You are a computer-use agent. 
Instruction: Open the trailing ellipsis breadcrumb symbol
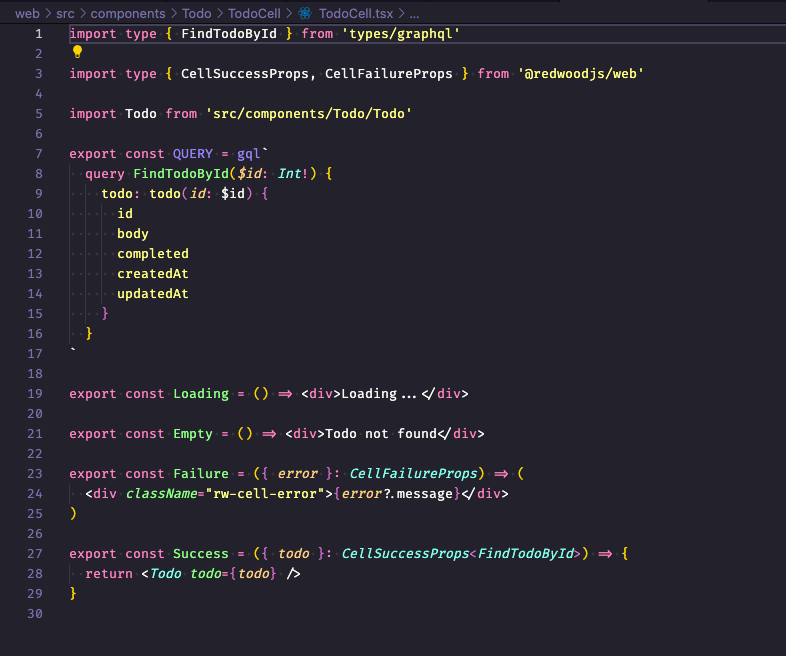click(x=414, y=14)
